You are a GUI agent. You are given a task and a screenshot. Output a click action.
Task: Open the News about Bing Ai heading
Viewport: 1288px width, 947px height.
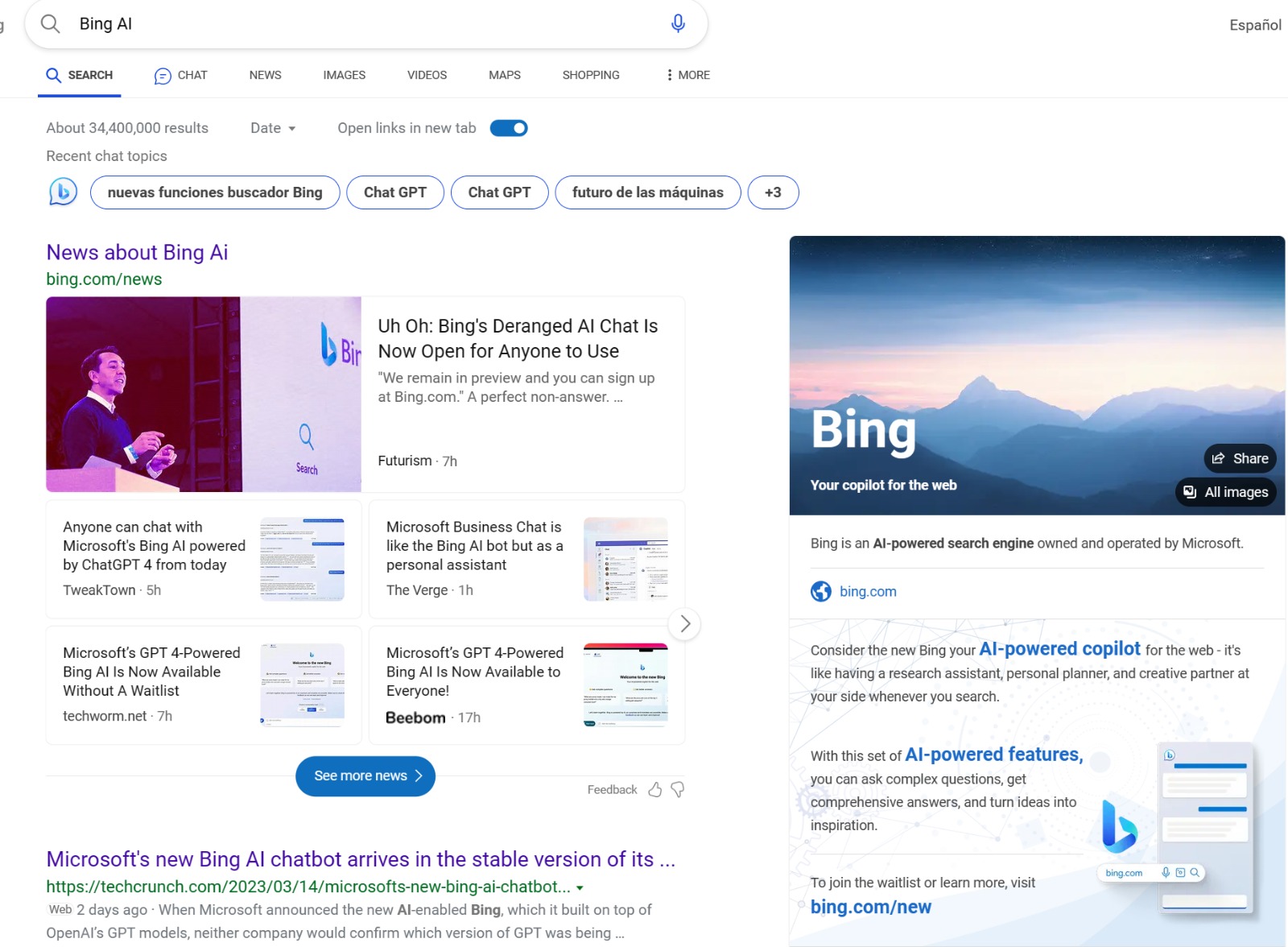click(x=137, y=252)
